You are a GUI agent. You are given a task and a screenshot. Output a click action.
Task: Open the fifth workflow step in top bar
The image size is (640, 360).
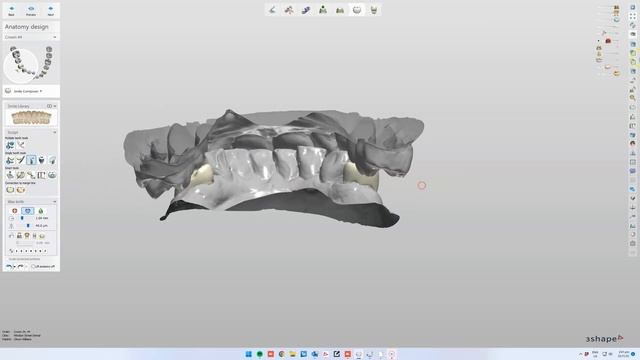(x=340, y=10)
